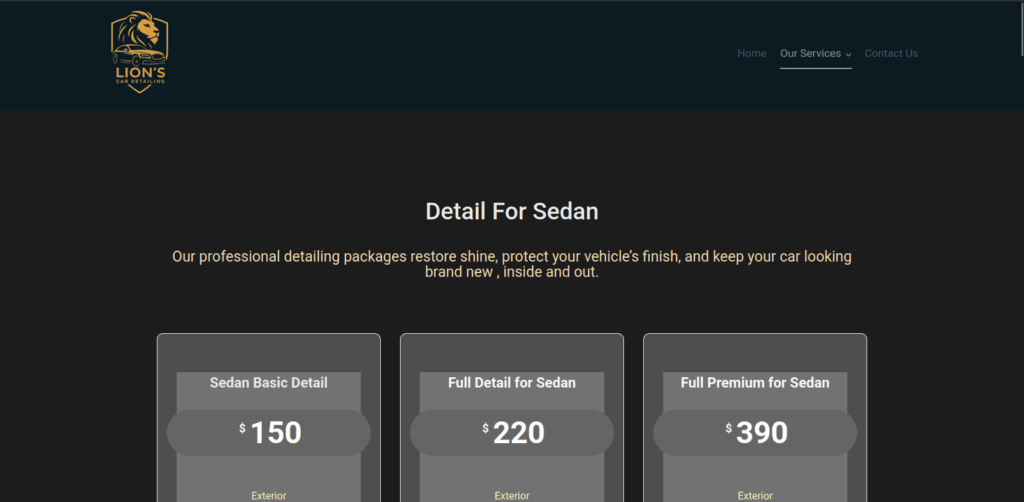Click the dollar sign beside 150
Viewport: 1024px width, 502px height.
242,428
